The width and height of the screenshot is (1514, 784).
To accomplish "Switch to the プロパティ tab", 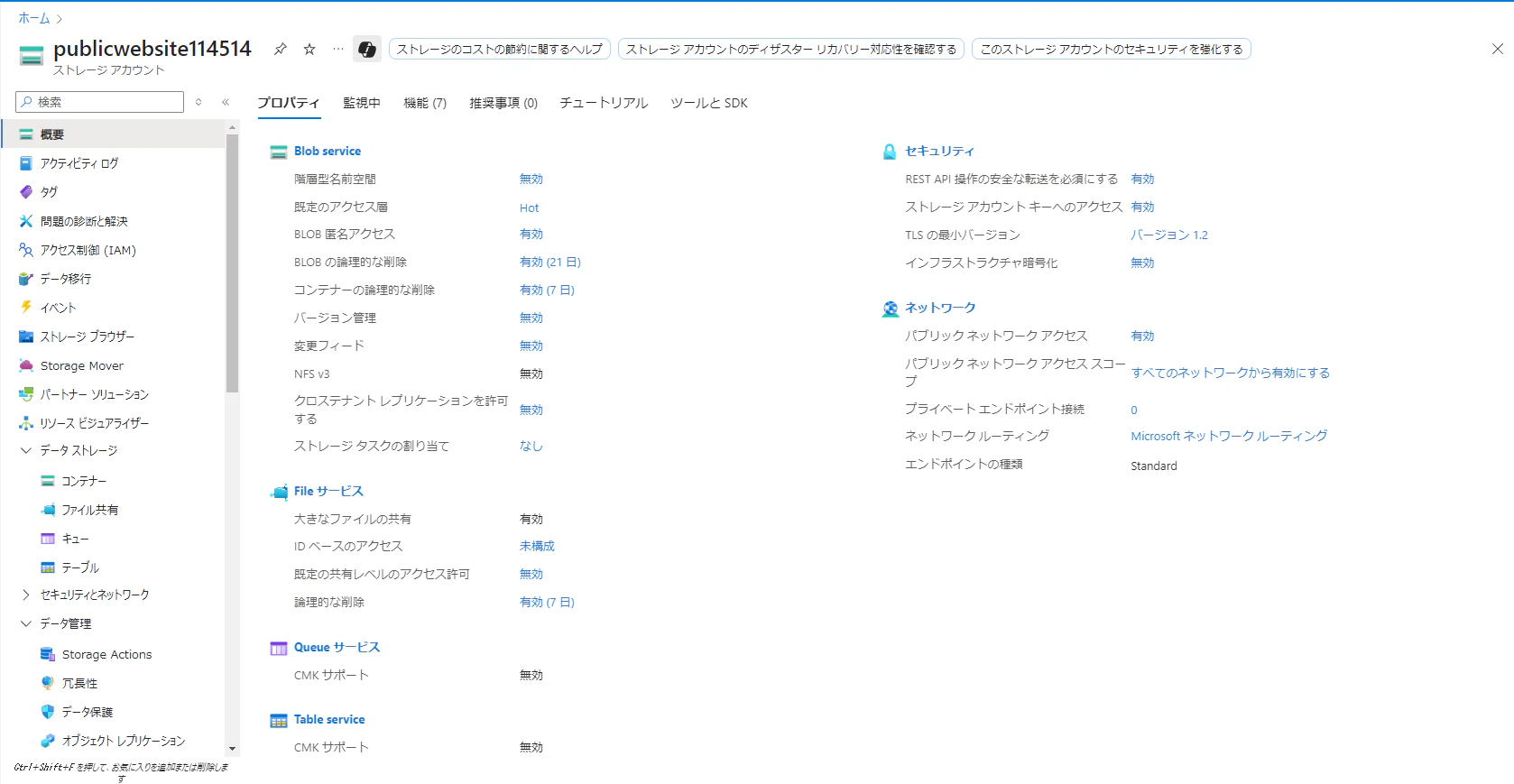I will tap(289, 103).
